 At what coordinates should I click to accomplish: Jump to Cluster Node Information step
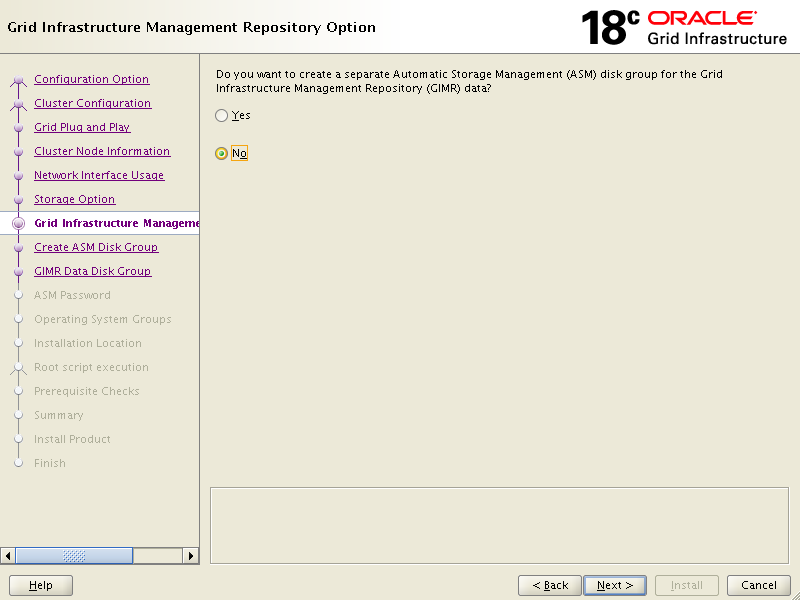(x=102, y=151)
